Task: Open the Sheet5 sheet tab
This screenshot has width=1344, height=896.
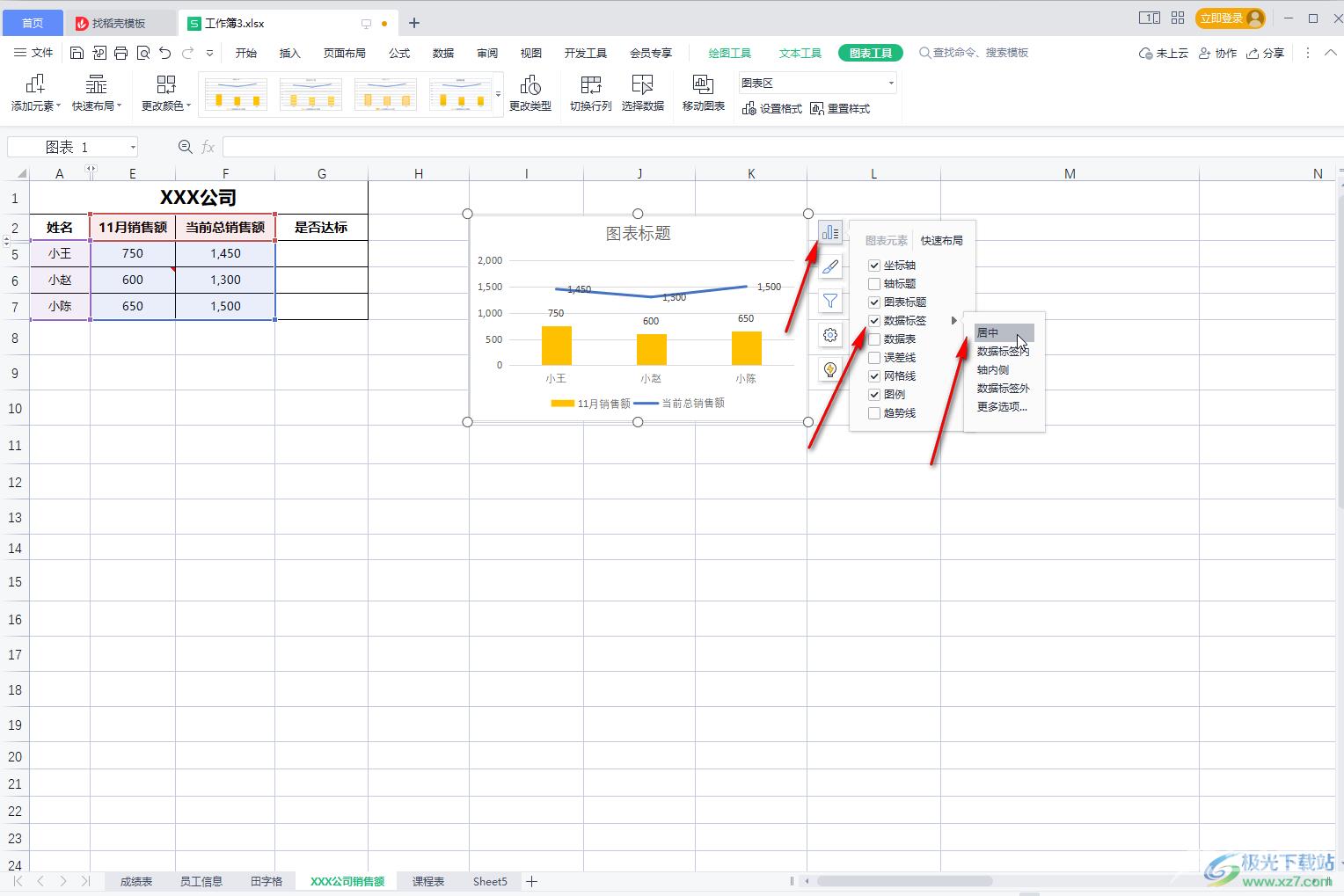Action: [x=490, y=881]
